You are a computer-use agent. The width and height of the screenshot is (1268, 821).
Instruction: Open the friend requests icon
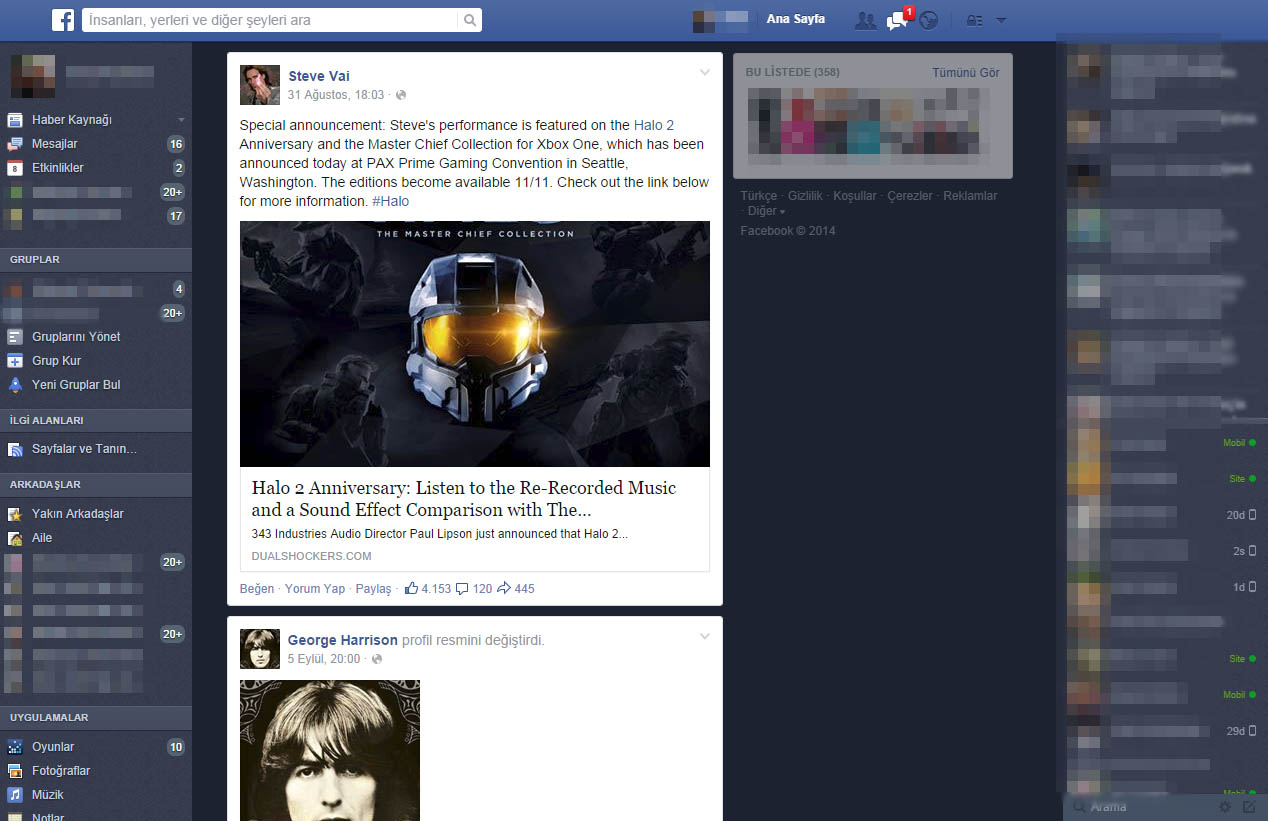pyautogui.click(x=865, y=20)
